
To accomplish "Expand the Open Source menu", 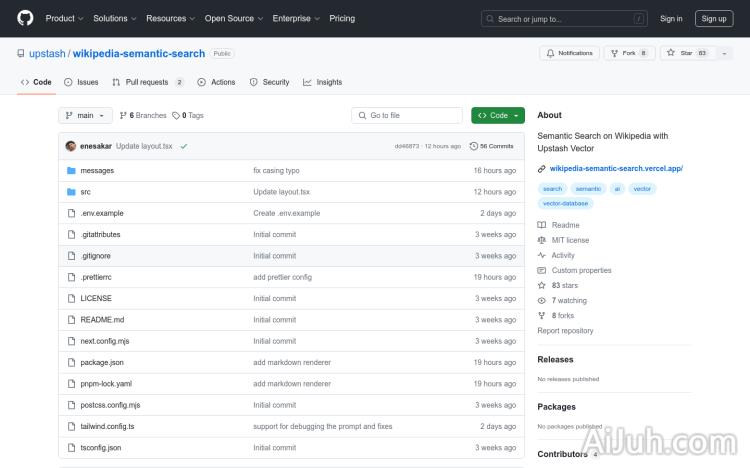I will 233,18.
